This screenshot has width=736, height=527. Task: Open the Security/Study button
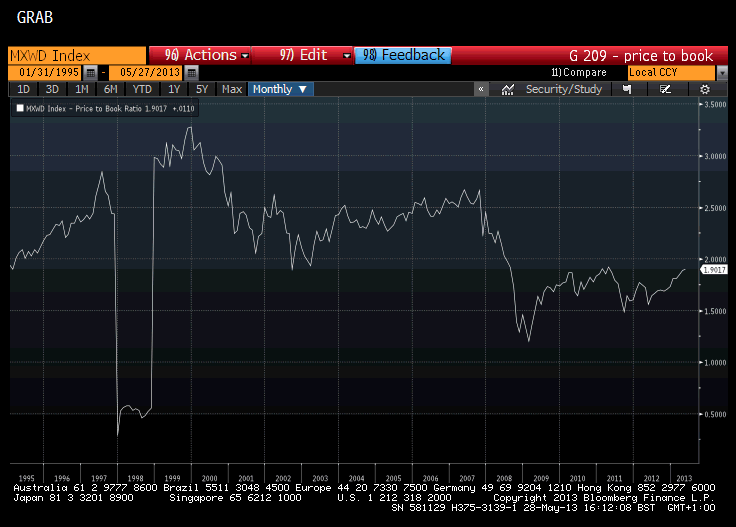coord(563,89)
